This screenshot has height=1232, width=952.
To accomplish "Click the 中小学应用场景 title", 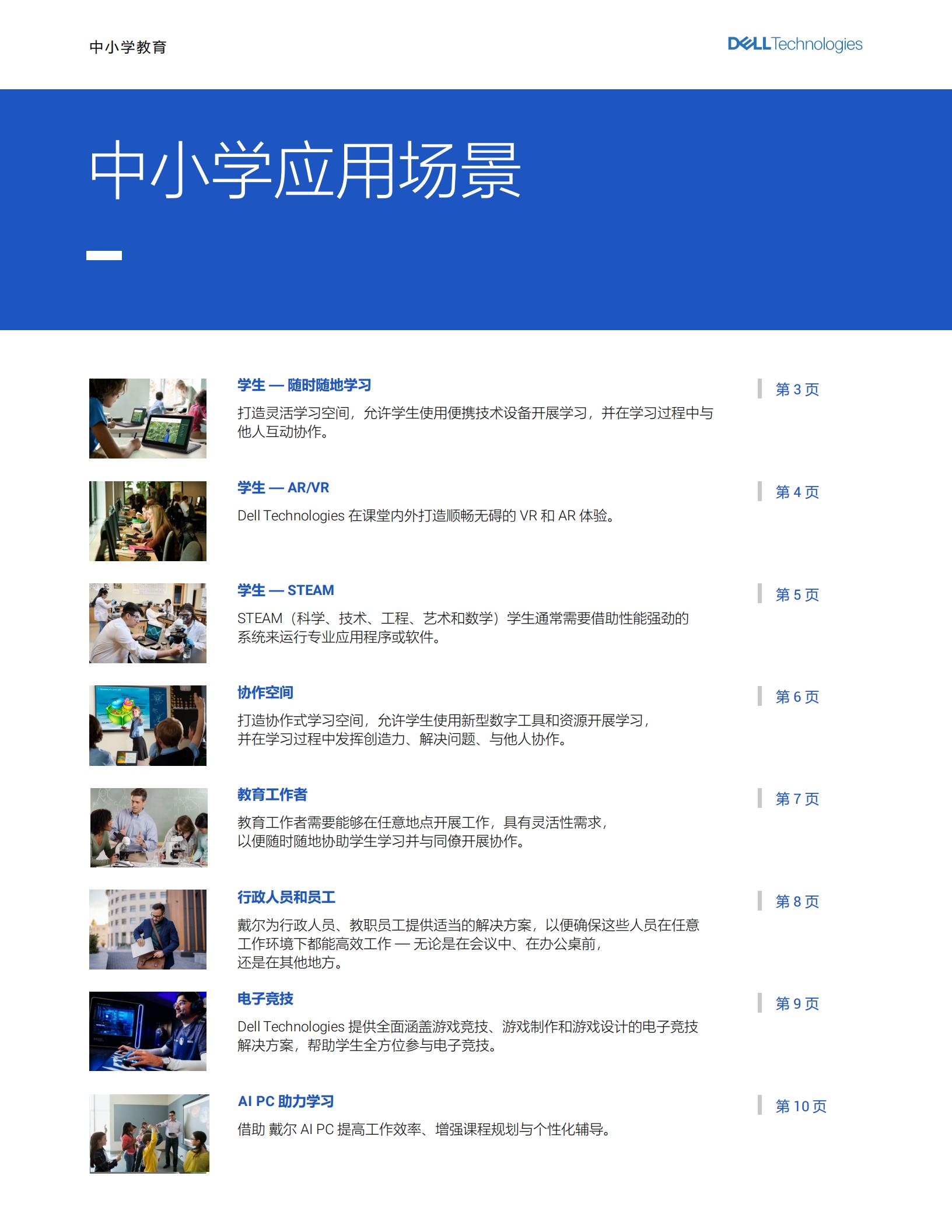I will tap(304, 170).
